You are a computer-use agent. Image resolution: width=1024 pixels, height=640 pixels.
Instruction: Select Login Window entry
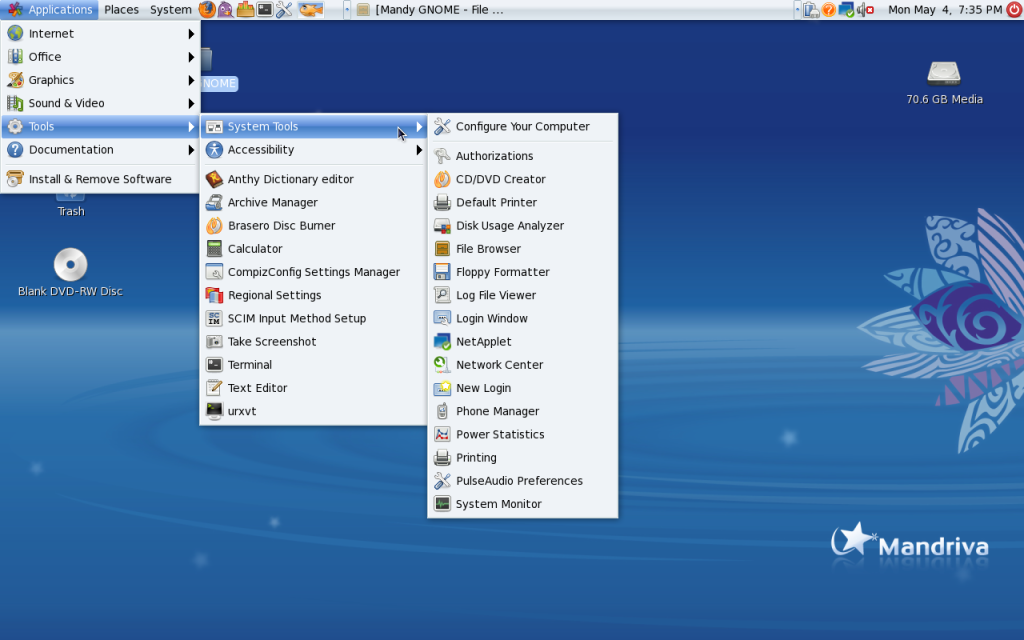(522, 319)
